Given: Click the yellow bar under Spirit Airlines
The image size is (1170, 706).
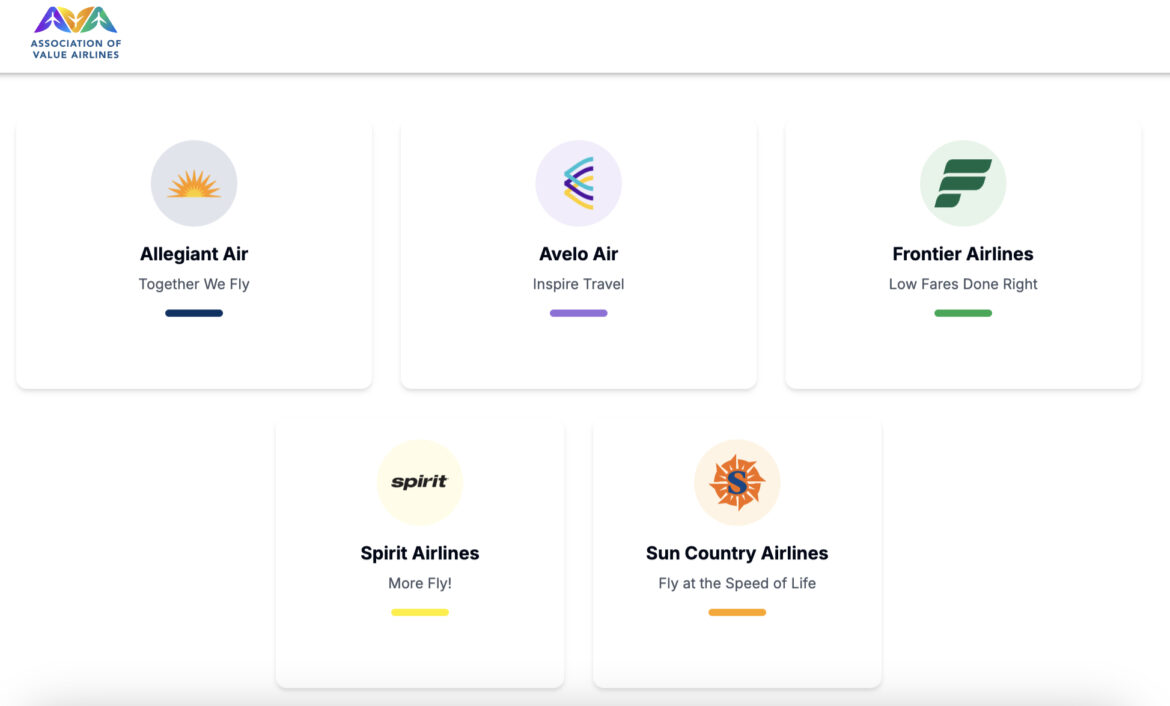Looking at the screenshot, I should click(420, 612).
